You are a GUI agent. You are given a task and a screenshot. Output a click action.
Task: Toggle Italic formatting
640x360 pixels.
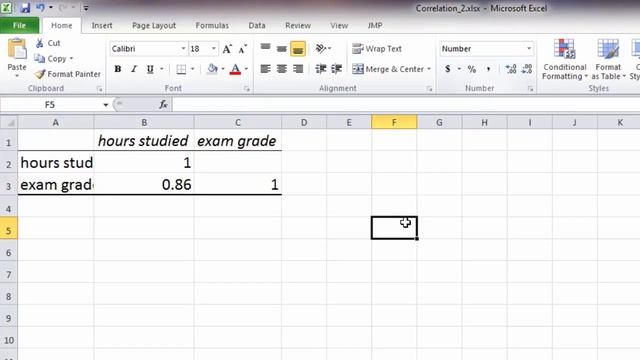[134, 69]
